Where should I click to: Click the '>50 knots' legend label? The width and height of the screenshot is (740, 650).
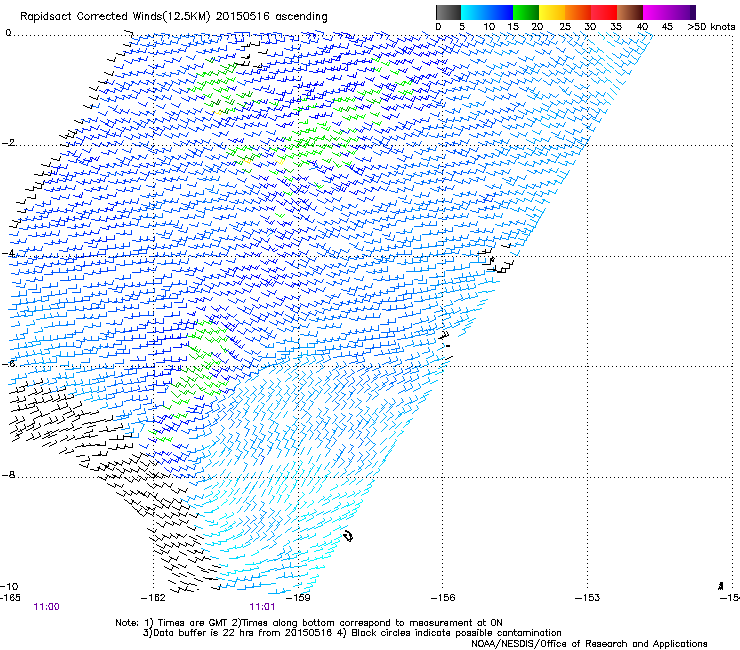coord(711,27)
